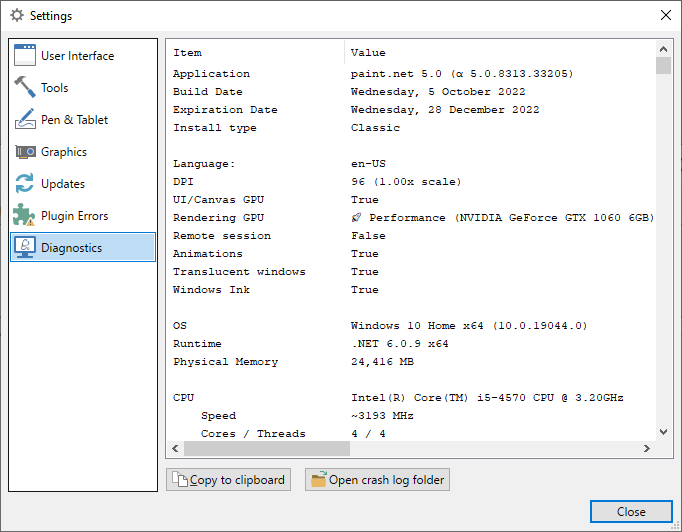682x532 pixels.
Task: Click the 'UI/Canvas GPU' label
Action: [x=218, y=200]
